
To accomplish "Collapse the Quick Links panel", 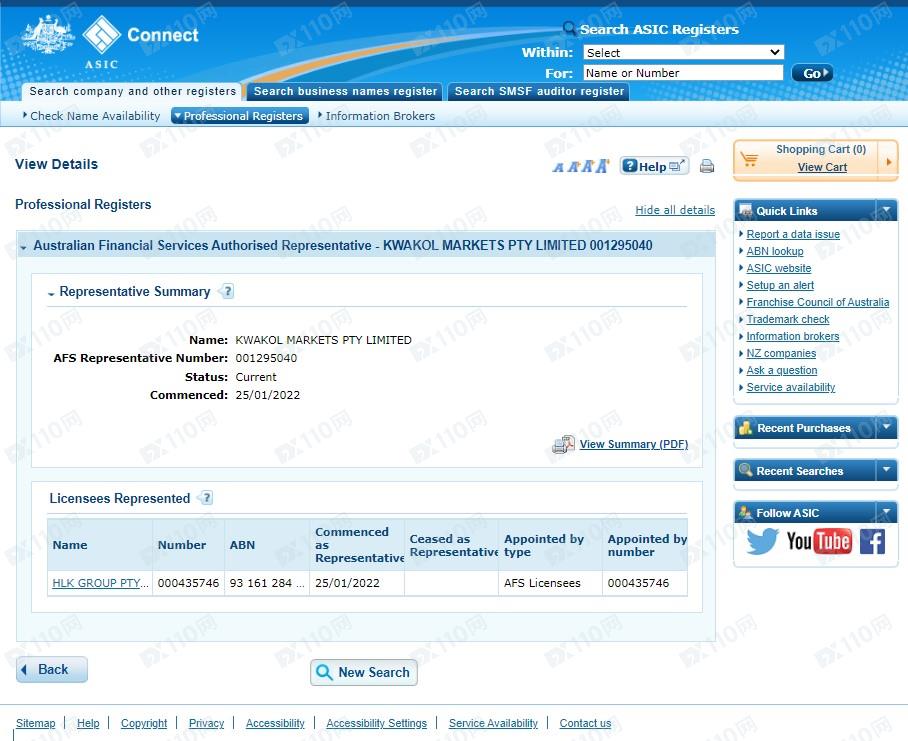I will [x=886, y=210].
